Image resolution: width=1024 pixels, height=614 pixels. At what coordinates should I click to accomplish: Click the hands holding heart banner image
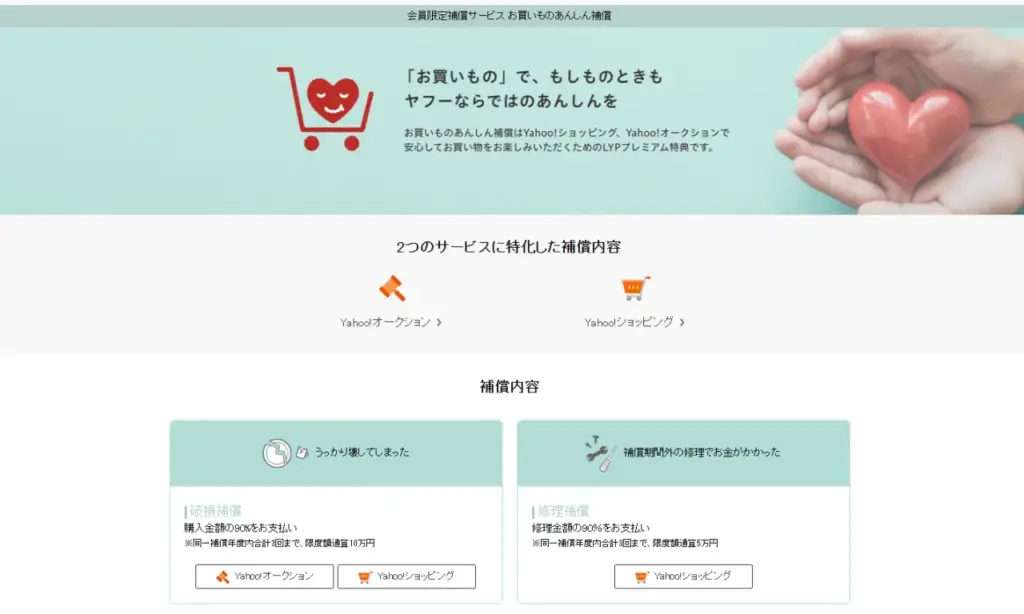(899, 121)
